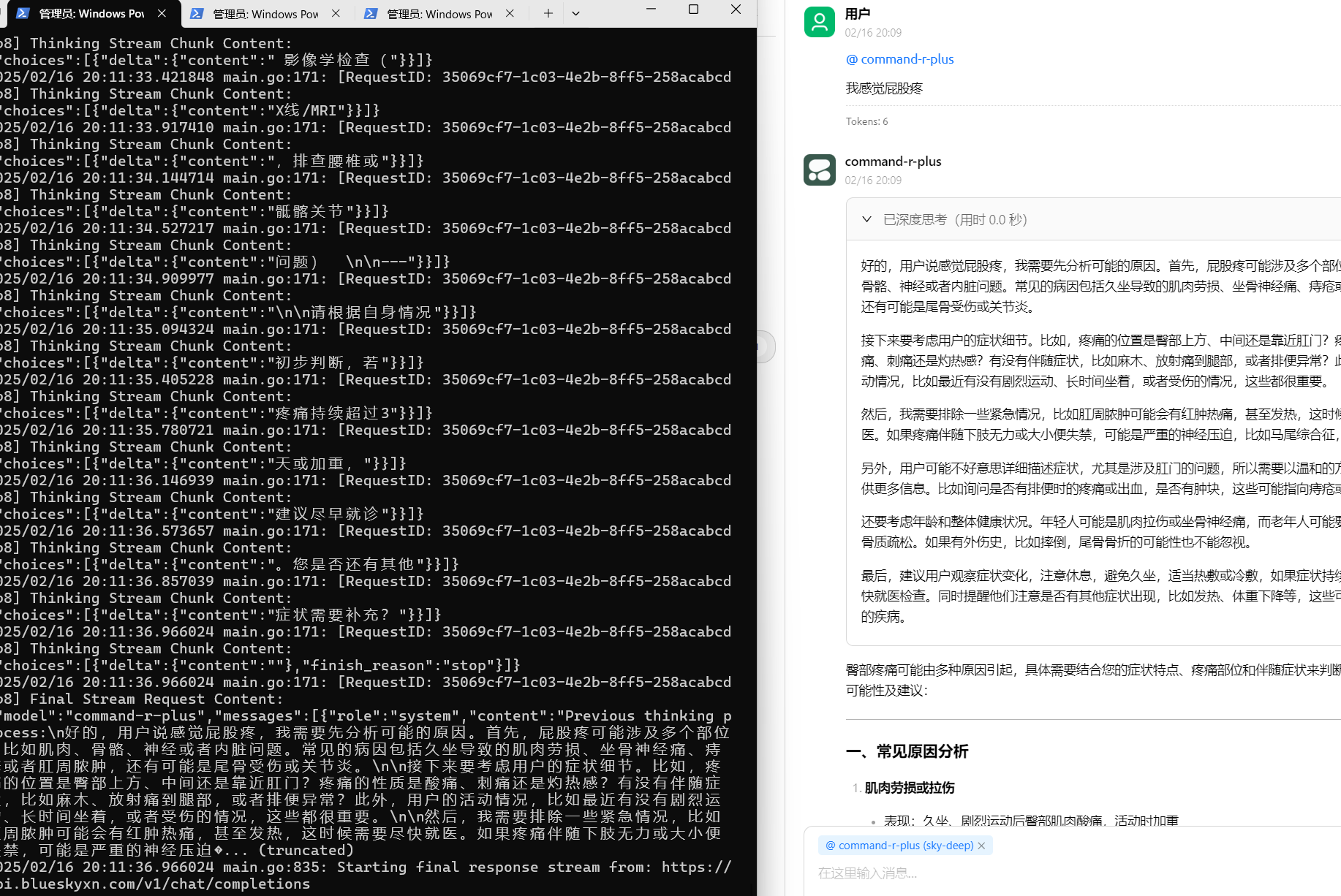Close the first PowerShell tab
The height and width of the screenshot is (896, 1341).
click(162, 13)
